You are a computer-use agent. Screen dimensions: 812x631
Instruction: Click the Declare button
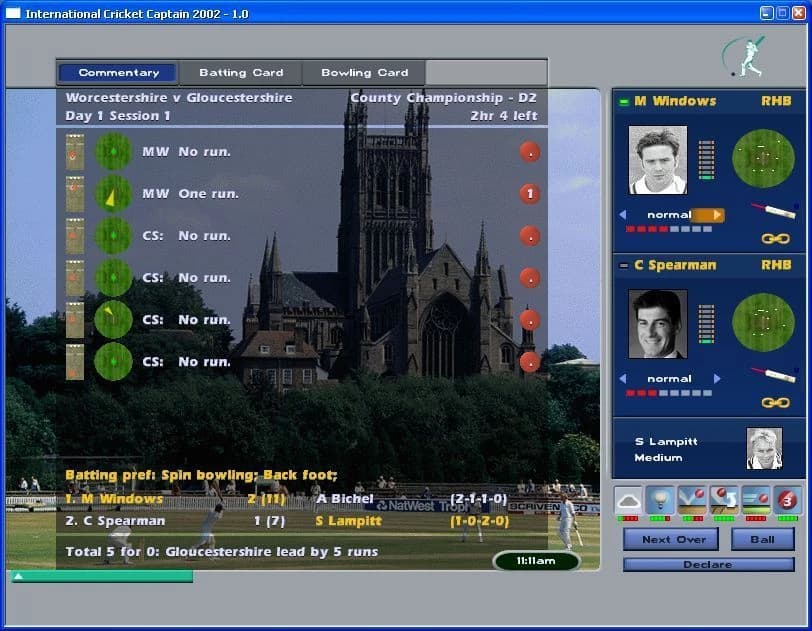(x=707, y=564)
